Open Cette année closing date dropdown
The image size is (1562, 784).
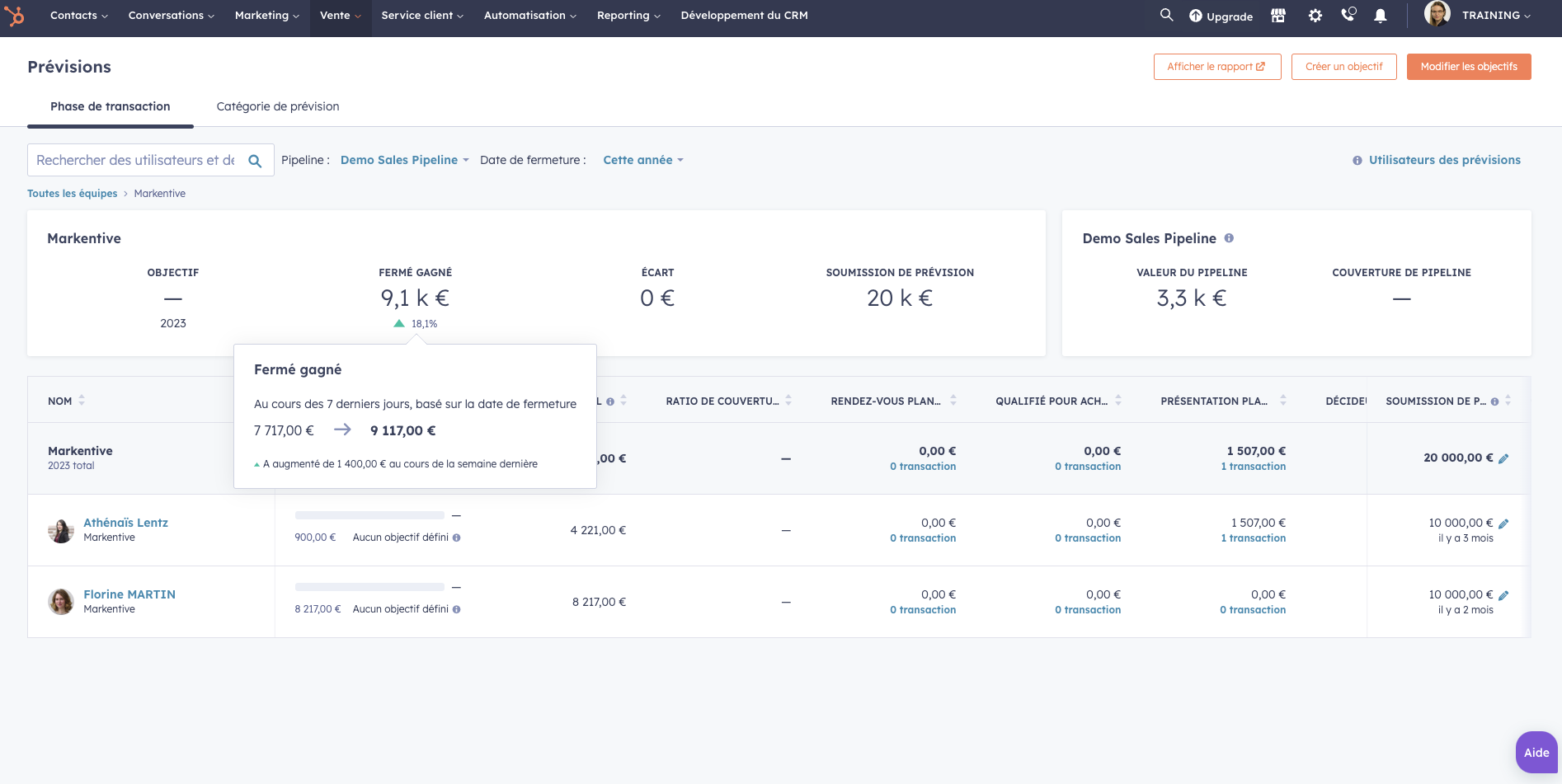(x=643, y=160)
